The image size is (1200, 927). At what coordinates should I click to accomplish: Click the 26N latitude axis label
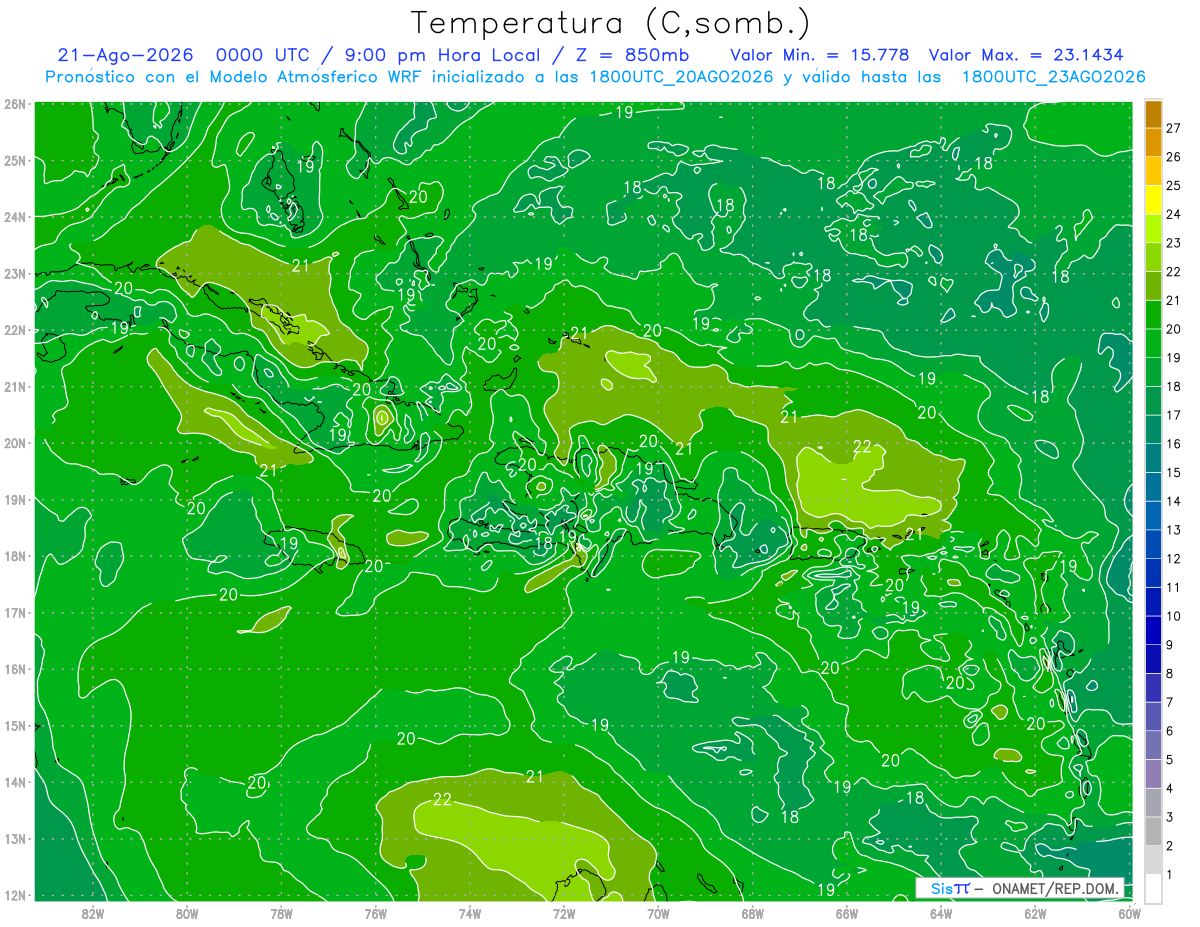pos(15,104)
